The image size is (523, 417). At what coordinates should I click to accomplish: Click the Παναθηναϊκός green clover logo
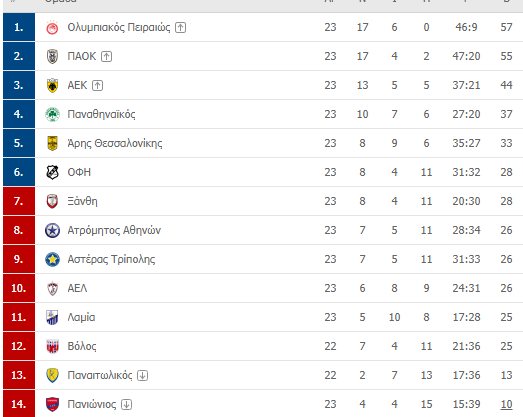(x=52, y=114)
